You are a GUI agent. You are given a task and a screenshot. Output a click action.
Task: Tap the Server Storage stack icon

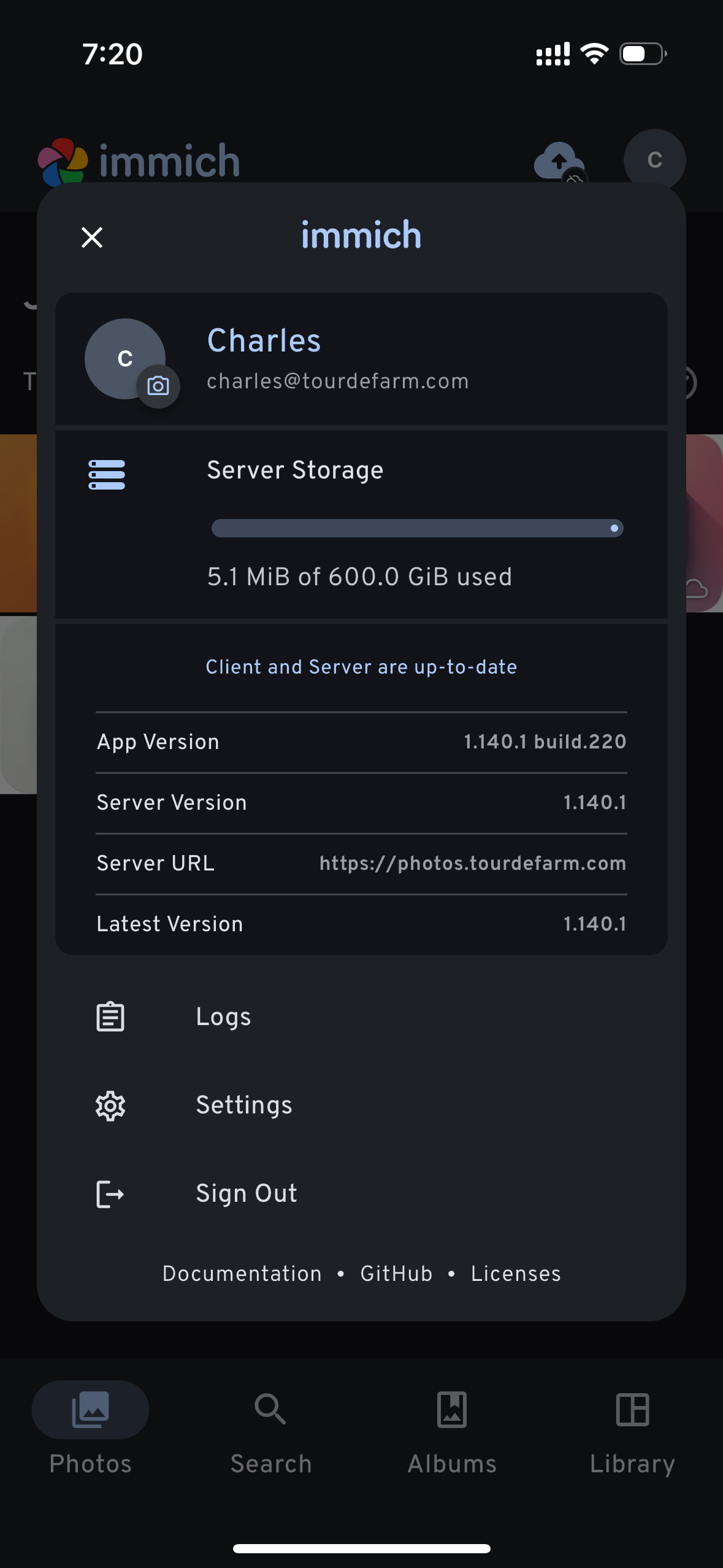(107, 474)
